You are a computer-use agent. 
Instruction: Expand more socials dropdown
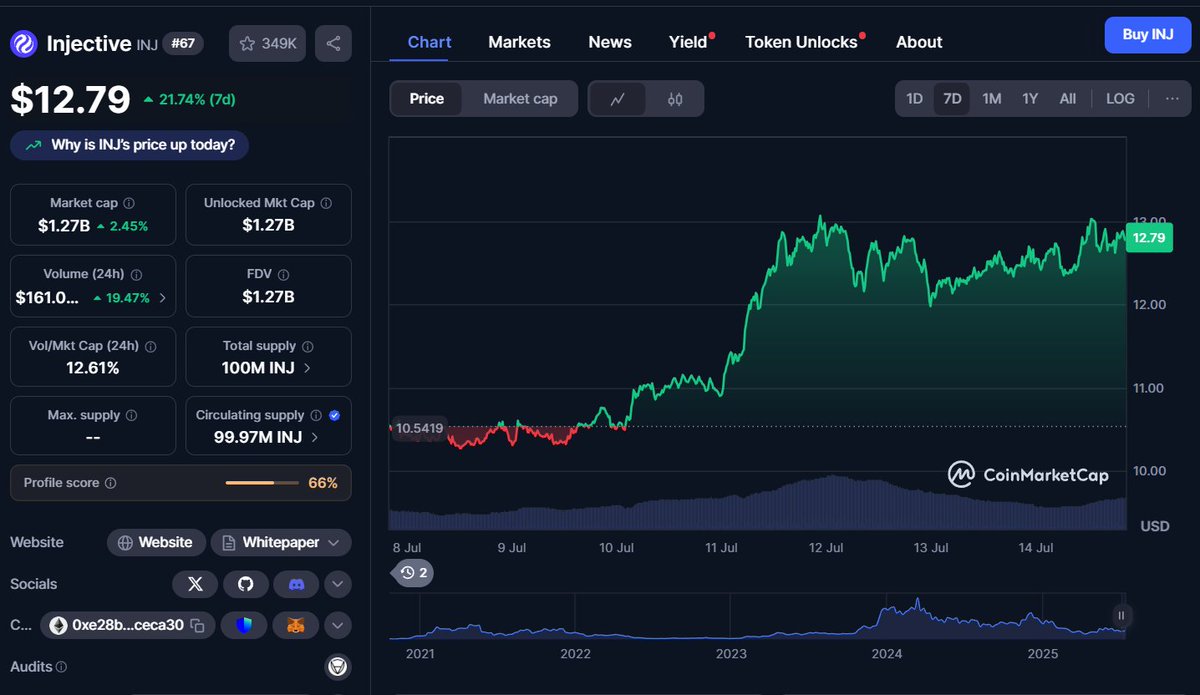pyautogui.click(x=337, y=584)
